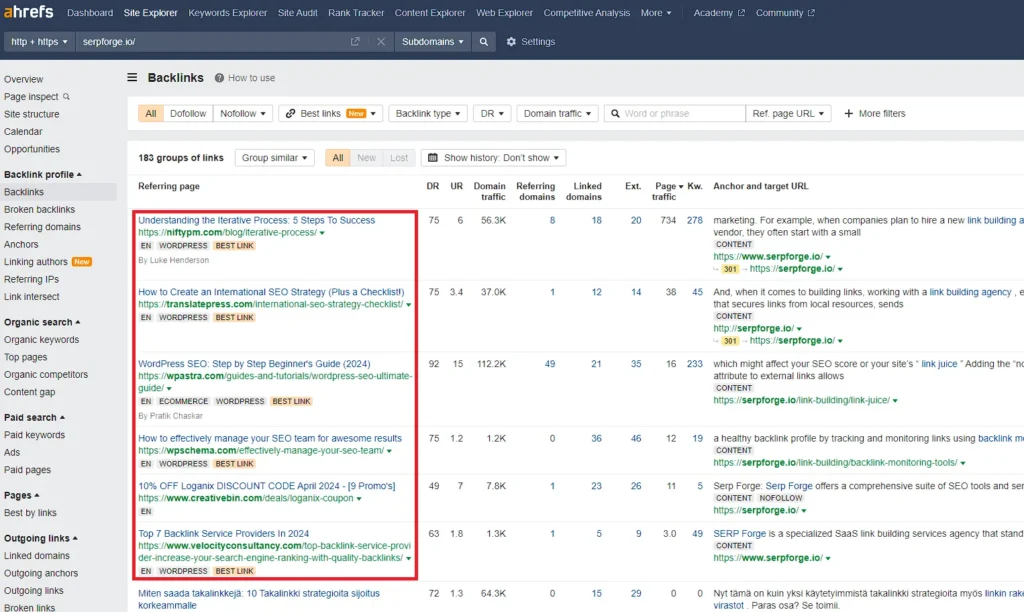Screen dimensions: 1024x612
Task: Open Overview in the sidebar
Action: click(x=24, y=79)
